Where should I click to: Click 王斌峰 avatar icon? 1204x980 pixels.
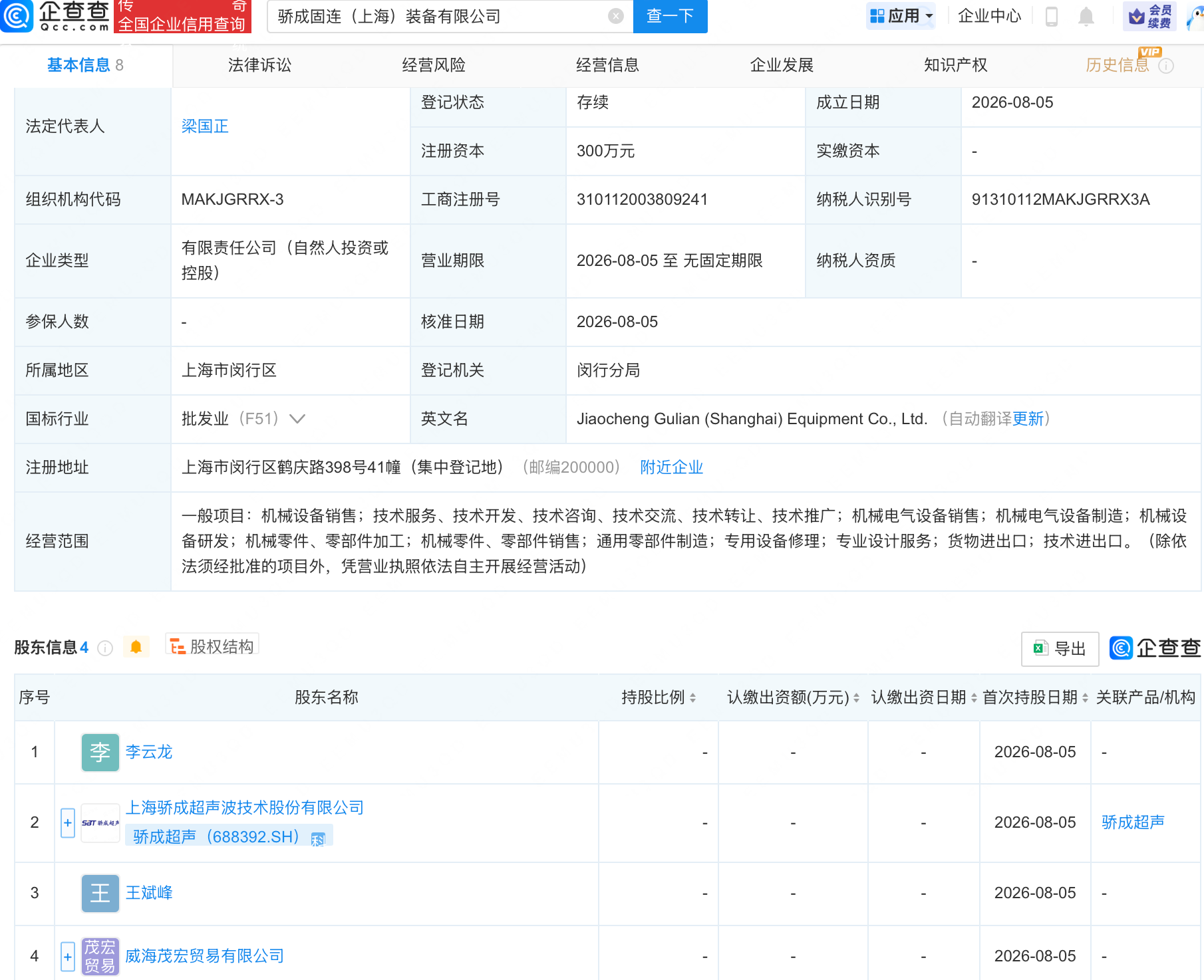(x=100, y=893)
